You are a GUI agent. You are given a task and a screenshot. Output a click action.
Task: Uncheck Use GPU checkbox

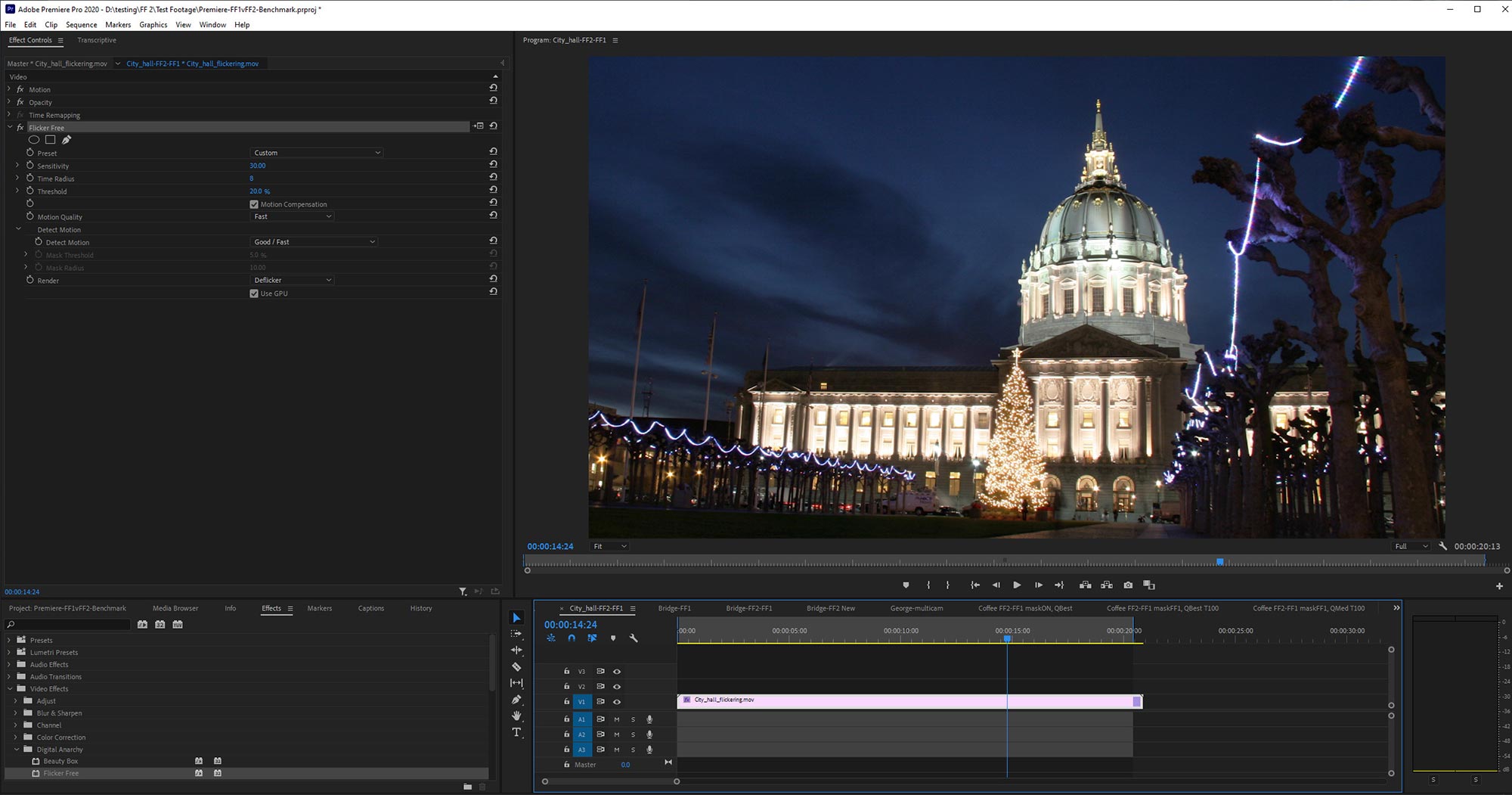click(254, 293)
